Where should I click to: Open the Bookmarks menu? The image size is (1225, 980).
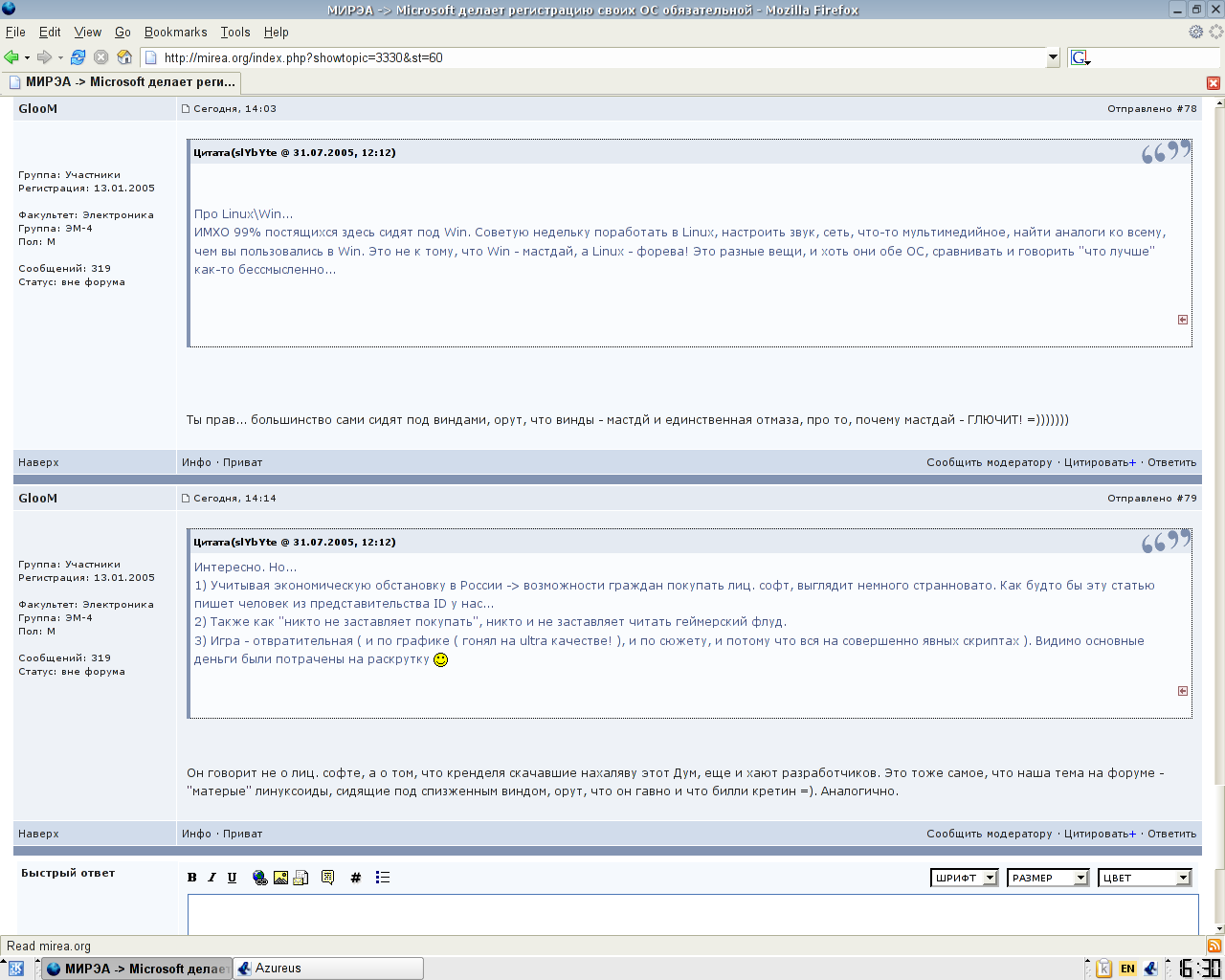pyautogui.click(x=175, y=32)
